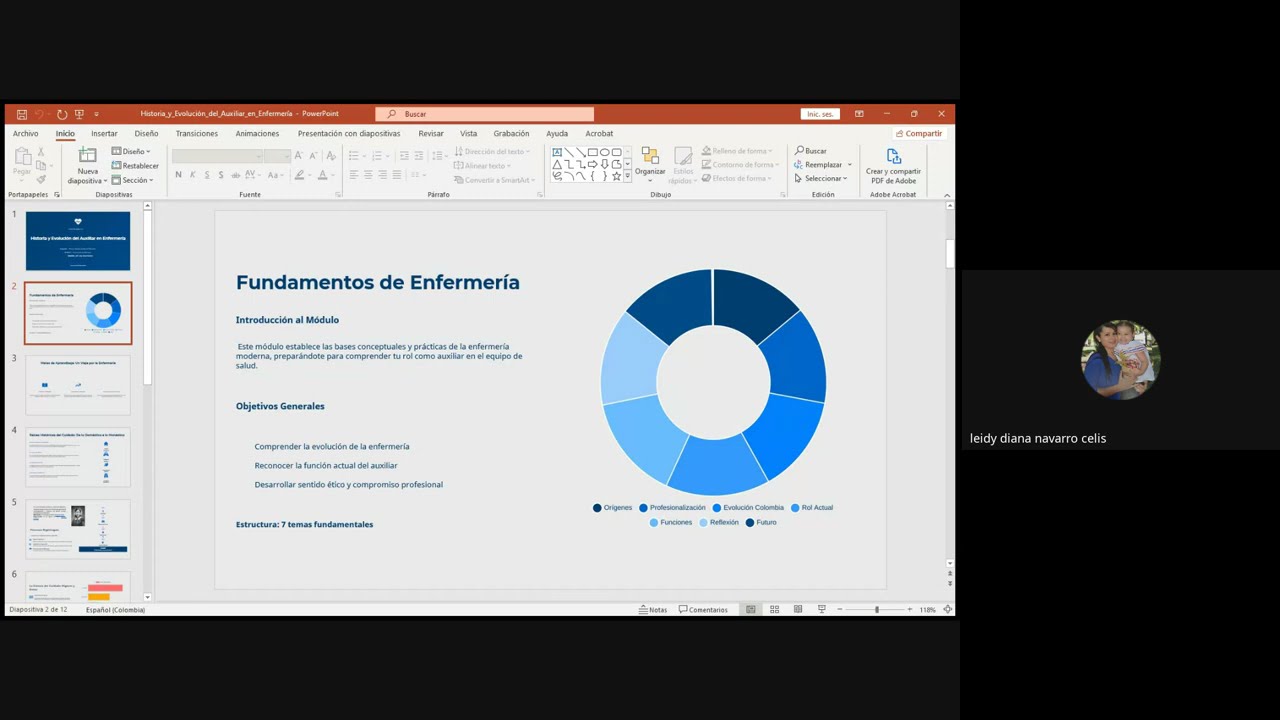1280x720 pixels.
Task: Open Dibujo group dialog launcher
Action: coord(783,195)
